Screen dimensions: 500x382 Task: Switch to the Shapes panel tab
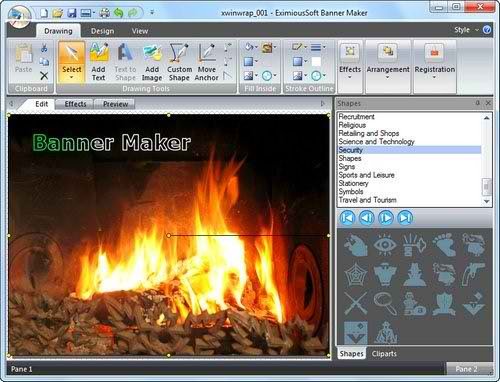[351, 354]
